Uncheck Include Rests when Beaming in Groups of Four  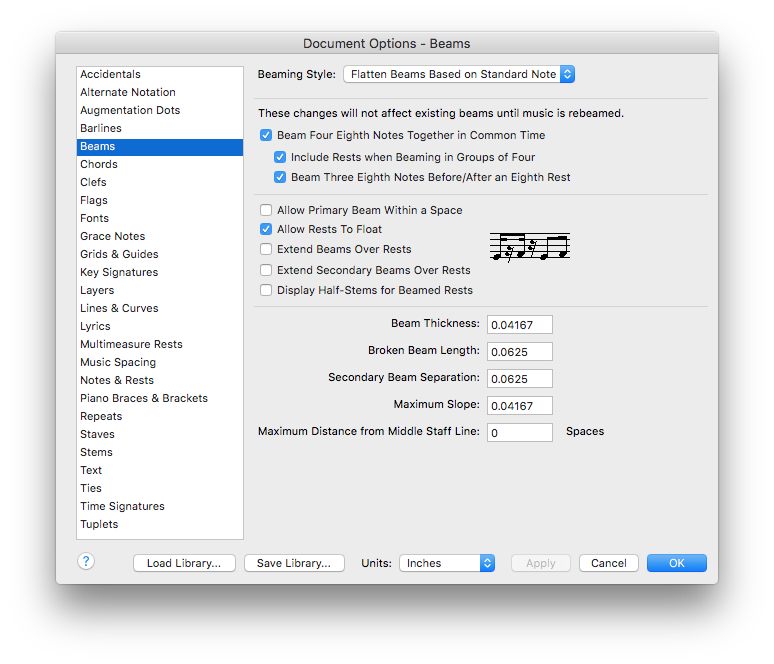pos(280,157)
